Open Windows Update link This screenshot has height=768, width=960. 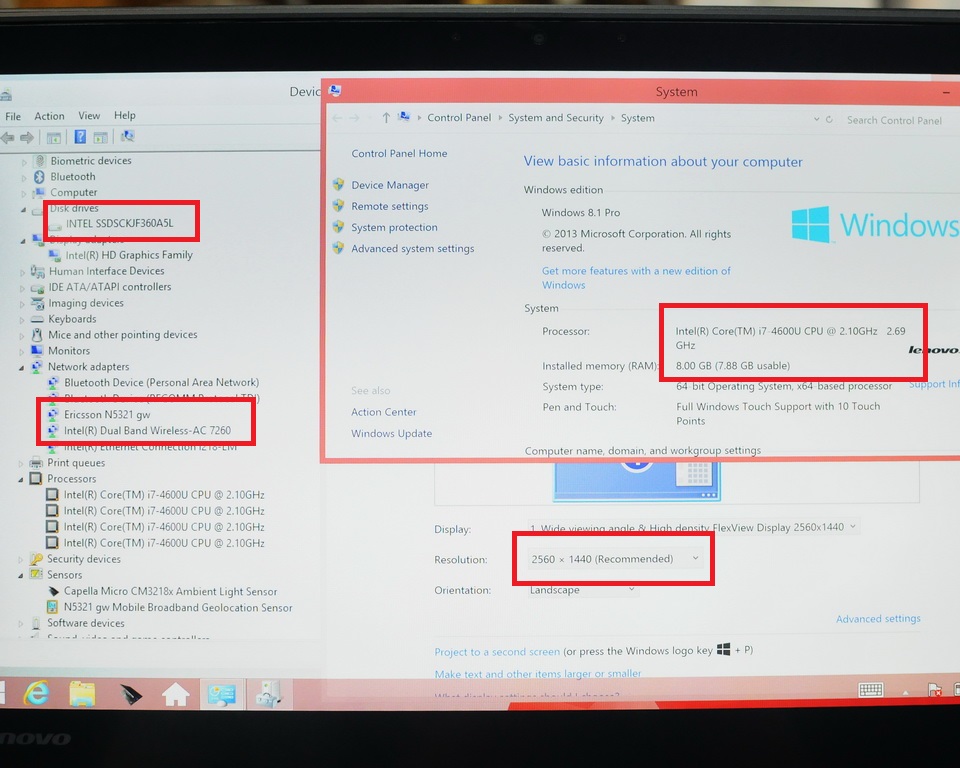[391, 434]
